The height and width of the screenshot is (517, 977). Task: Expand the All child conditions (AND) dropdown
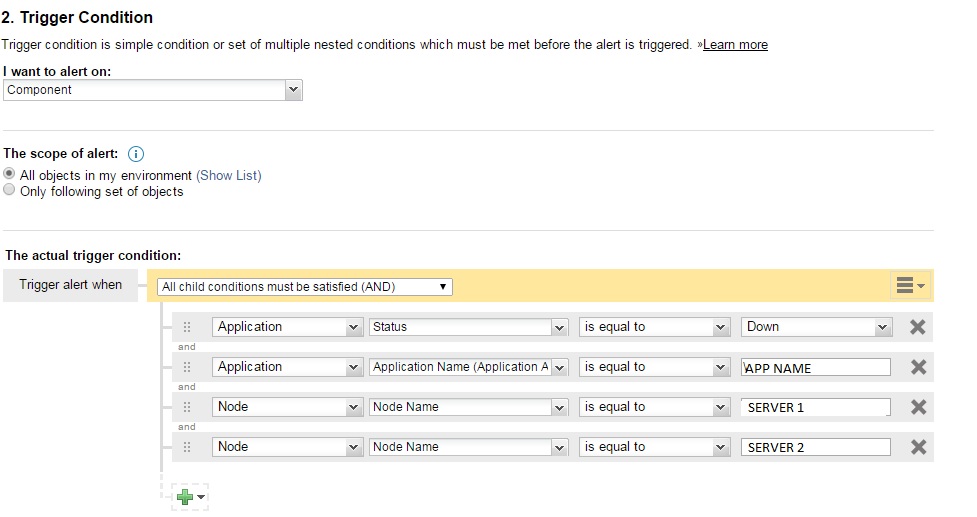[305, 287]
